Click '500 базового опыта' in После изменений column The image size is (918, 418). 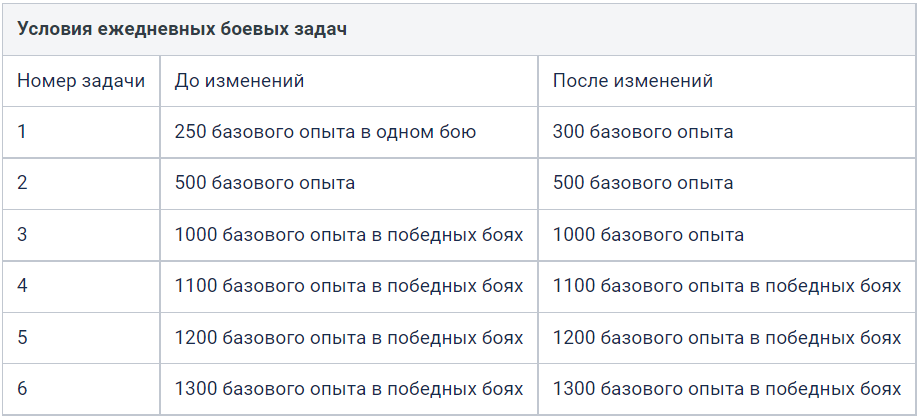pos(727,183)
